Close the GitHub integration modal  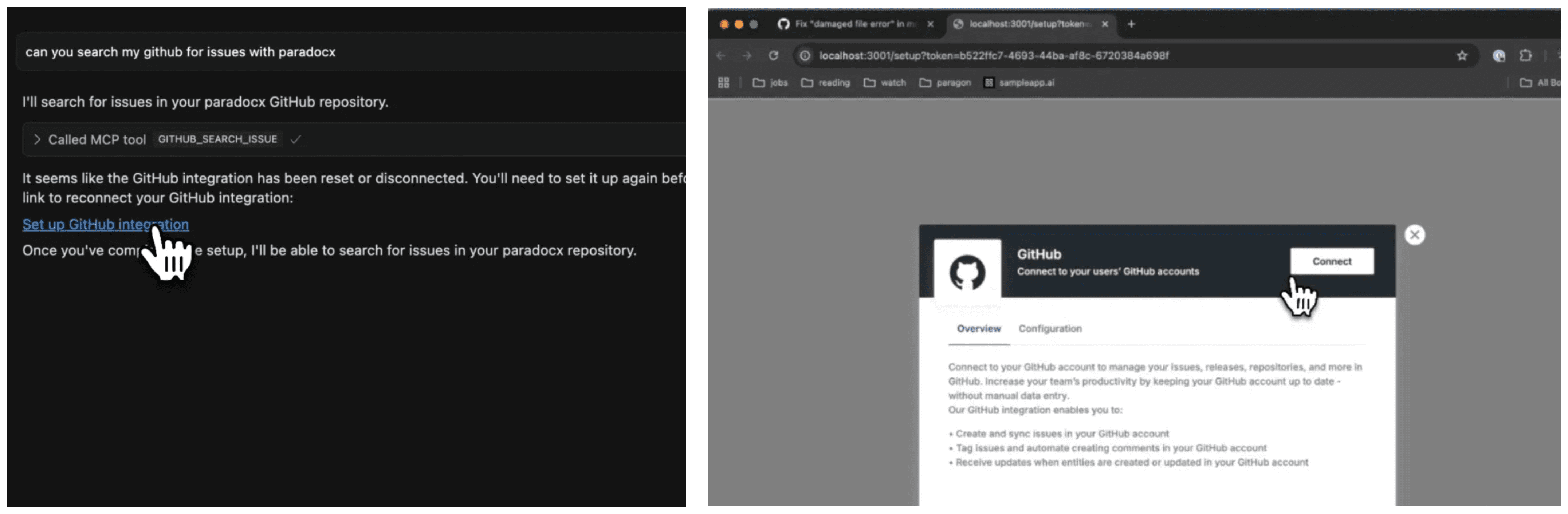coord(1414,235)
